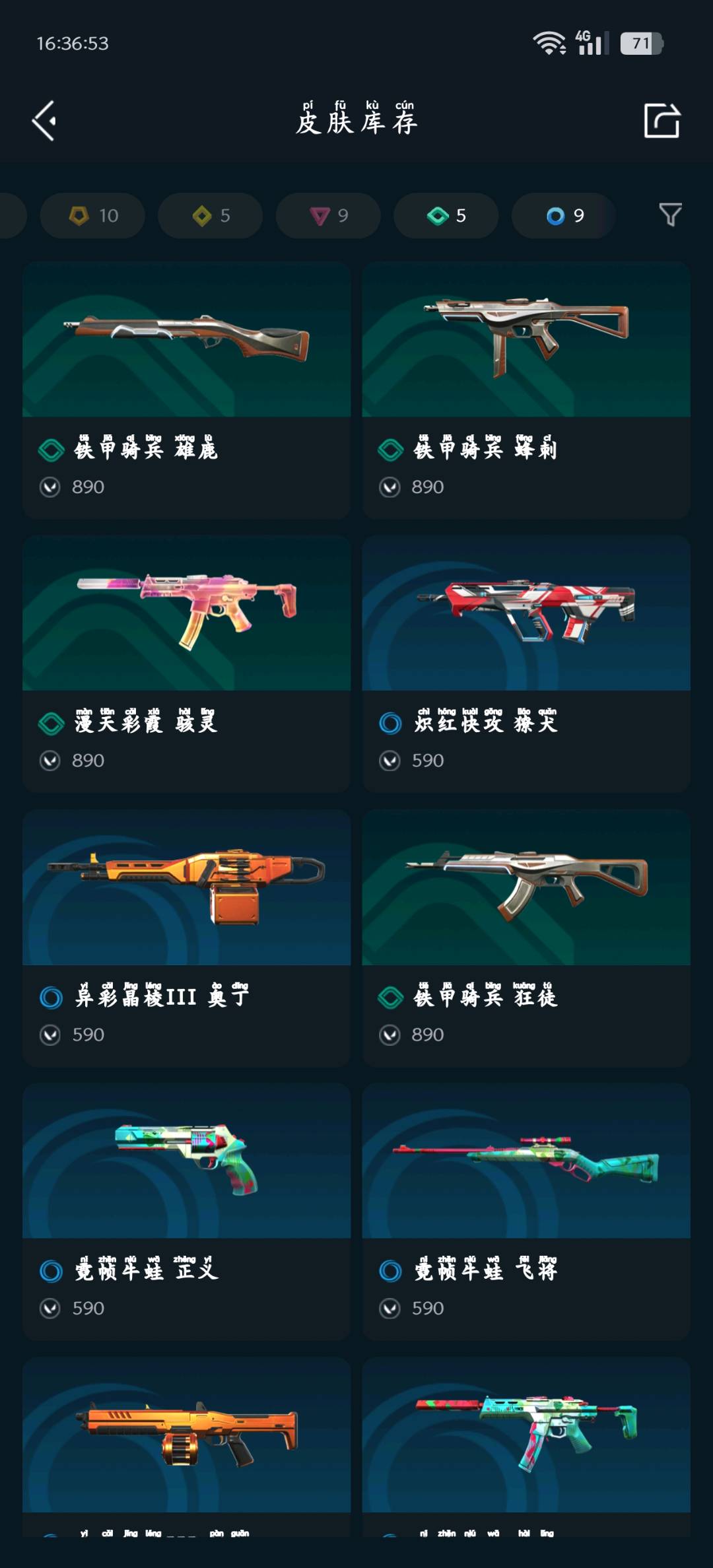Open the colorful 骇灵 SMG card at bottom right

tap(526, 1447)
